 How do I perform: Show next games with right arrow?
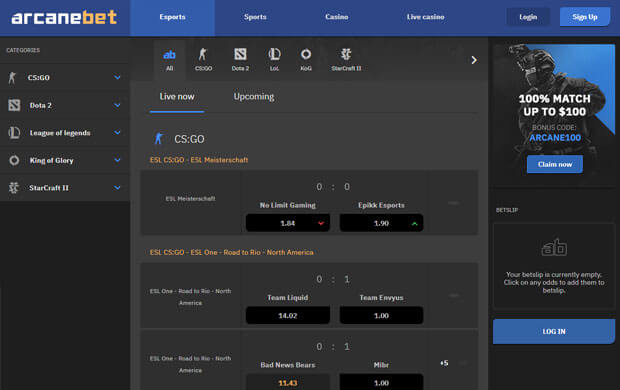(x=474, y=60)
